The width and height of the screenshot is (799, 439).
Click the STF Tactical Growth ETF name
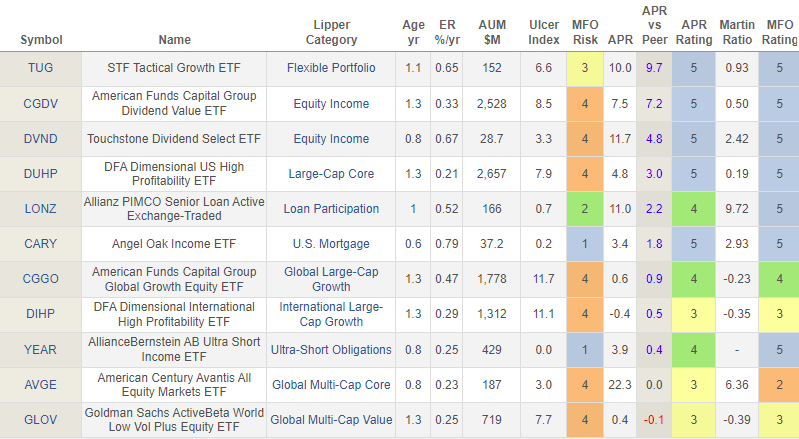pos(173,68)
